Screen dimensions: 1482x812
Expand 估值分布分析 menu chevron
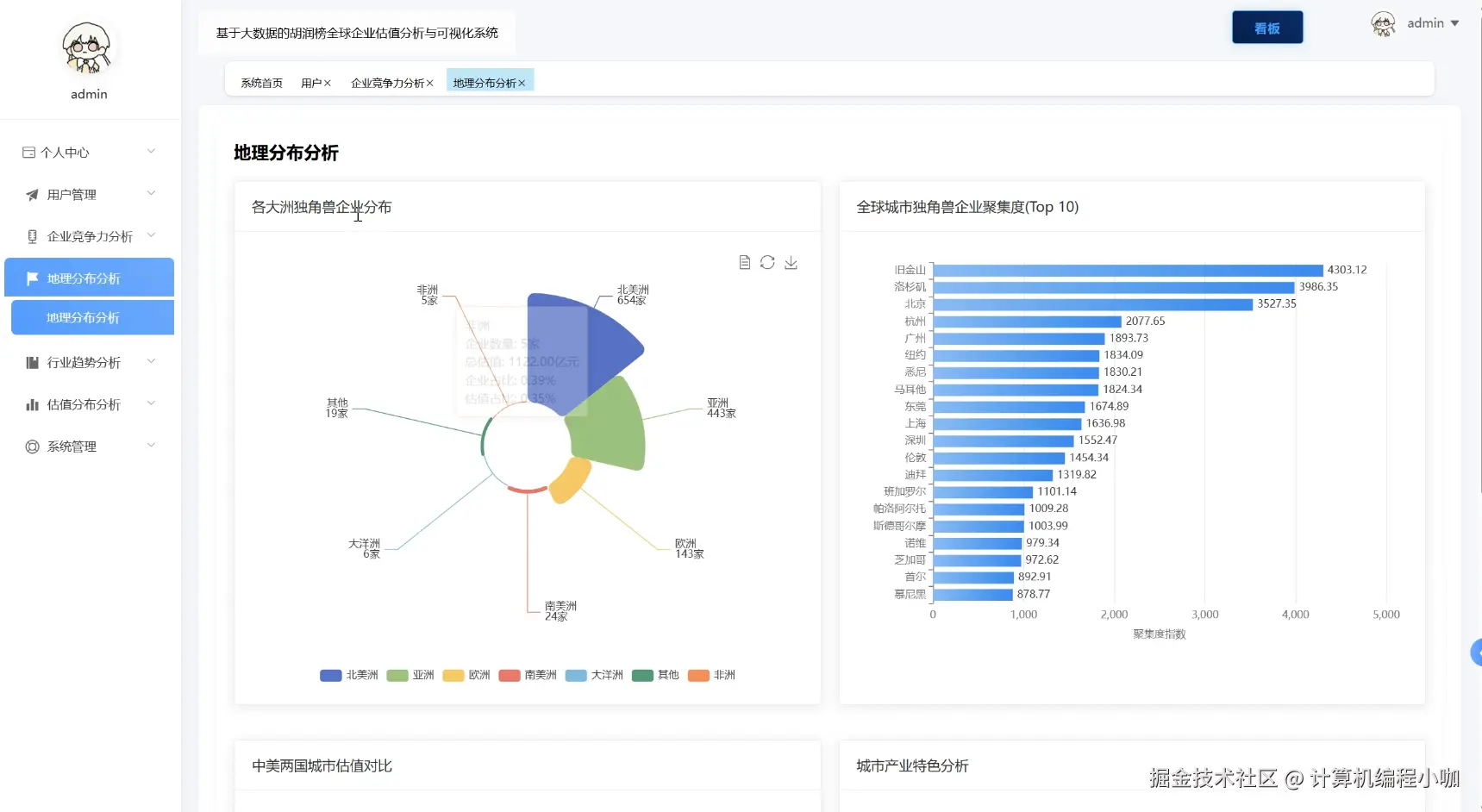(151, 403)
